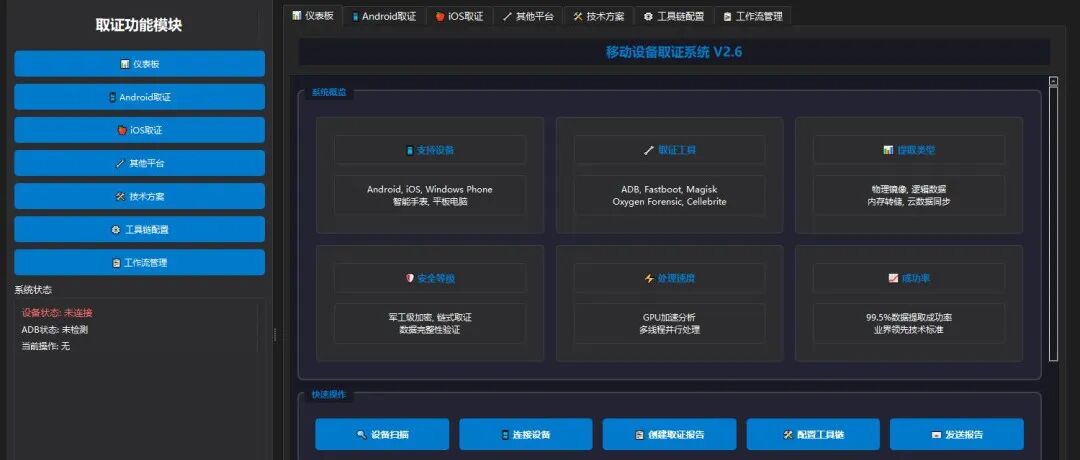Switch to the Android取证 tab
The image size is (1080, 460).
tap(384, 17)
